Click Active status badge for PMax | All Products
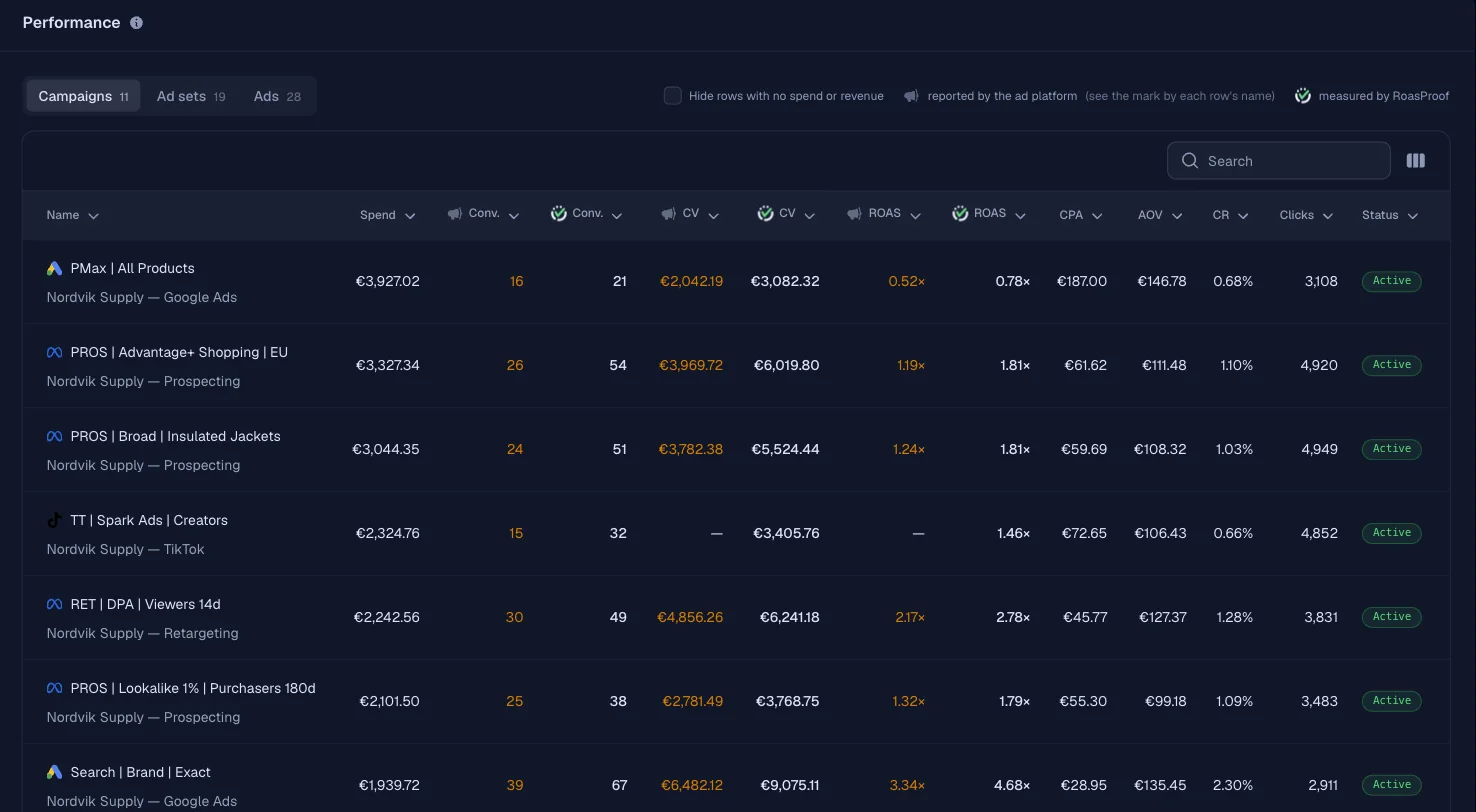 pos(1391,281)
